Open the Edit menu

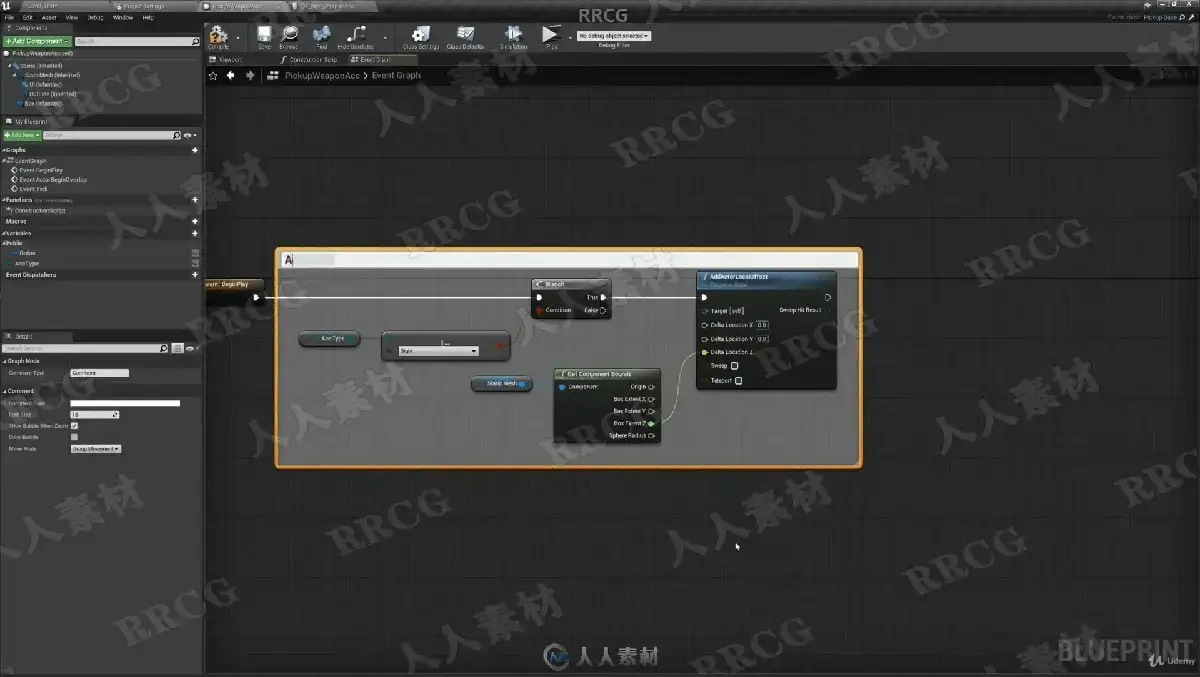point(27,17)
